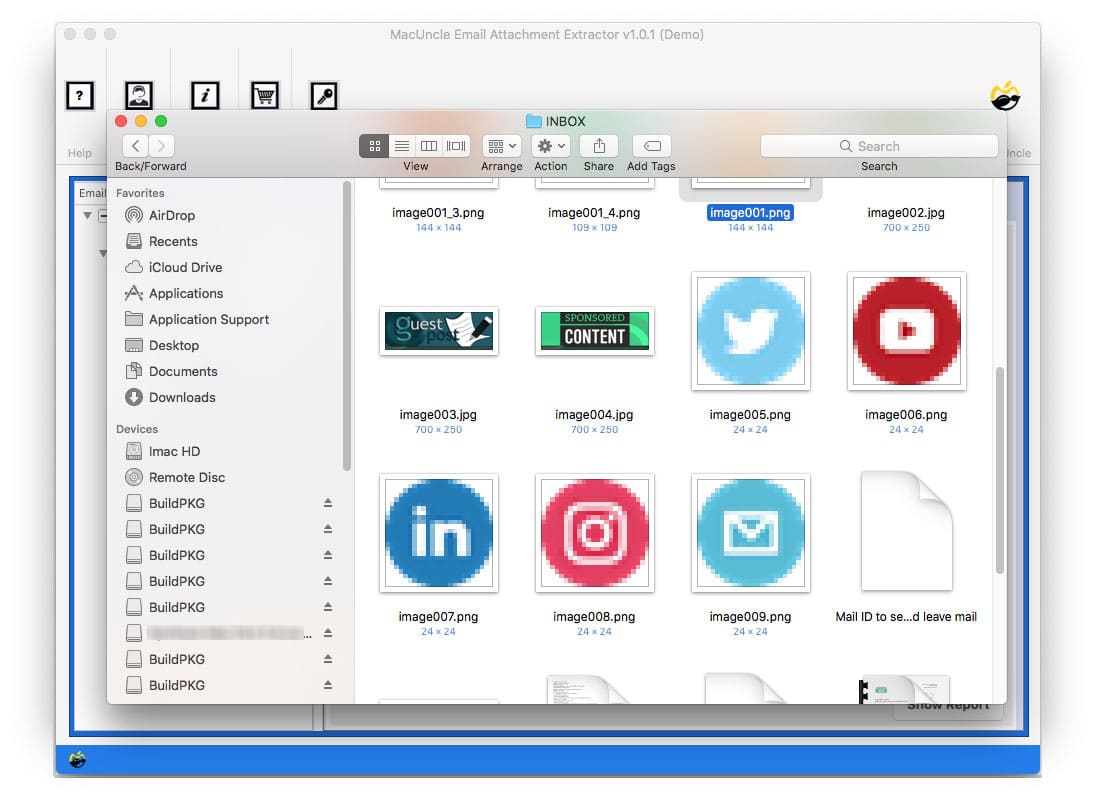The width and height of the screenshot is (1096, 799).
Task: Go back with the Finder back arrow
Action: (136, 146)
